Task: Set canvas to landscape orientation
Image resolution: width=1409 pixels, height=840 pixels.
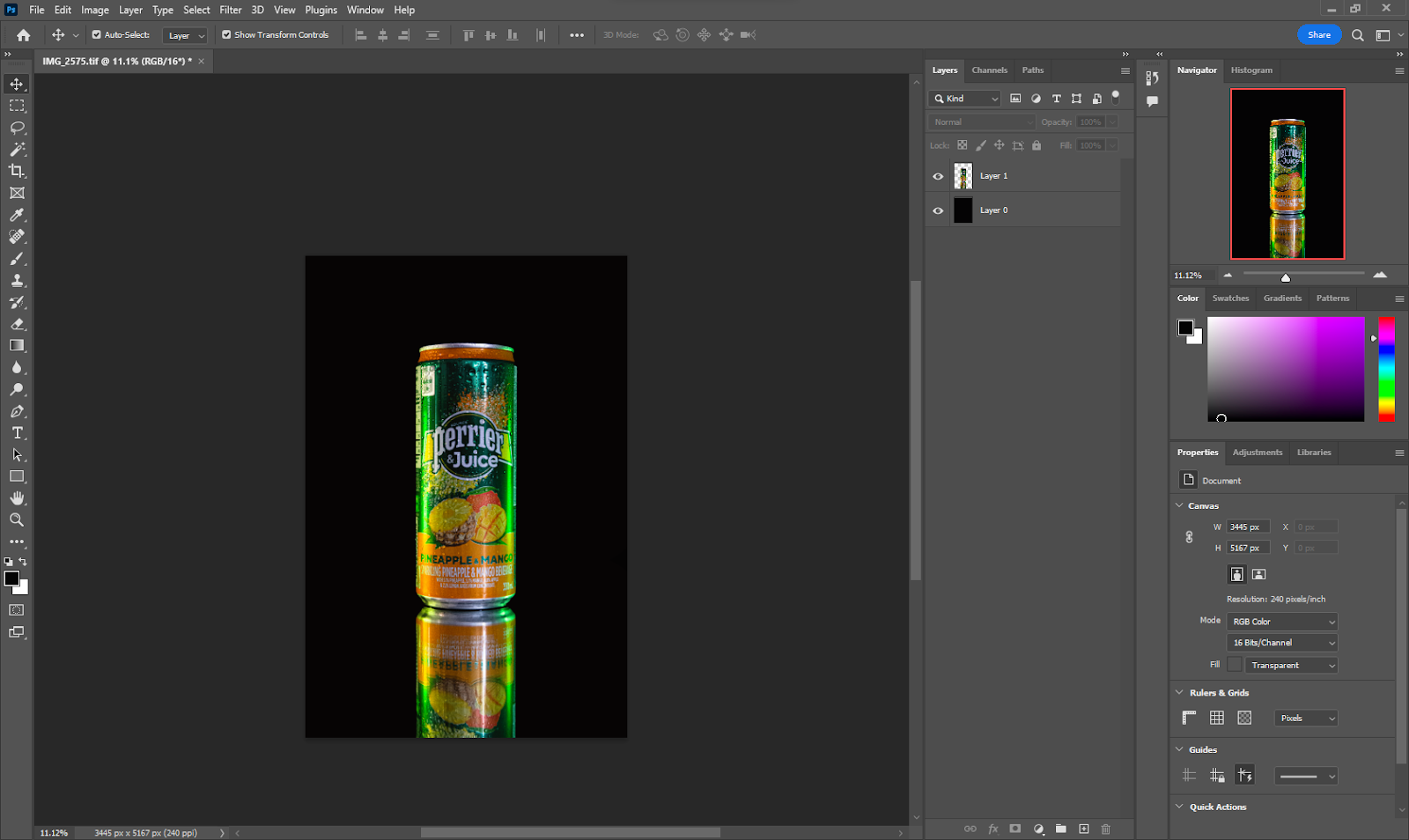Action: (x=1259, y=574)
